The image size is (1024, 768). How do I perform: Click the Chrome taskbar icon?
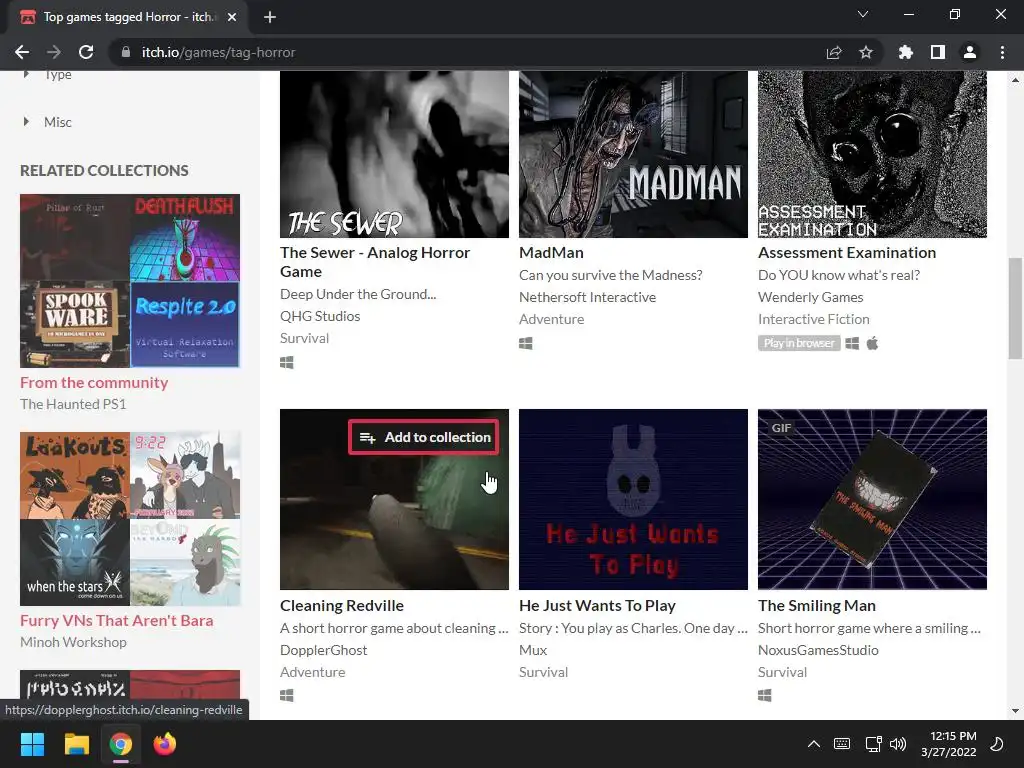121,744
